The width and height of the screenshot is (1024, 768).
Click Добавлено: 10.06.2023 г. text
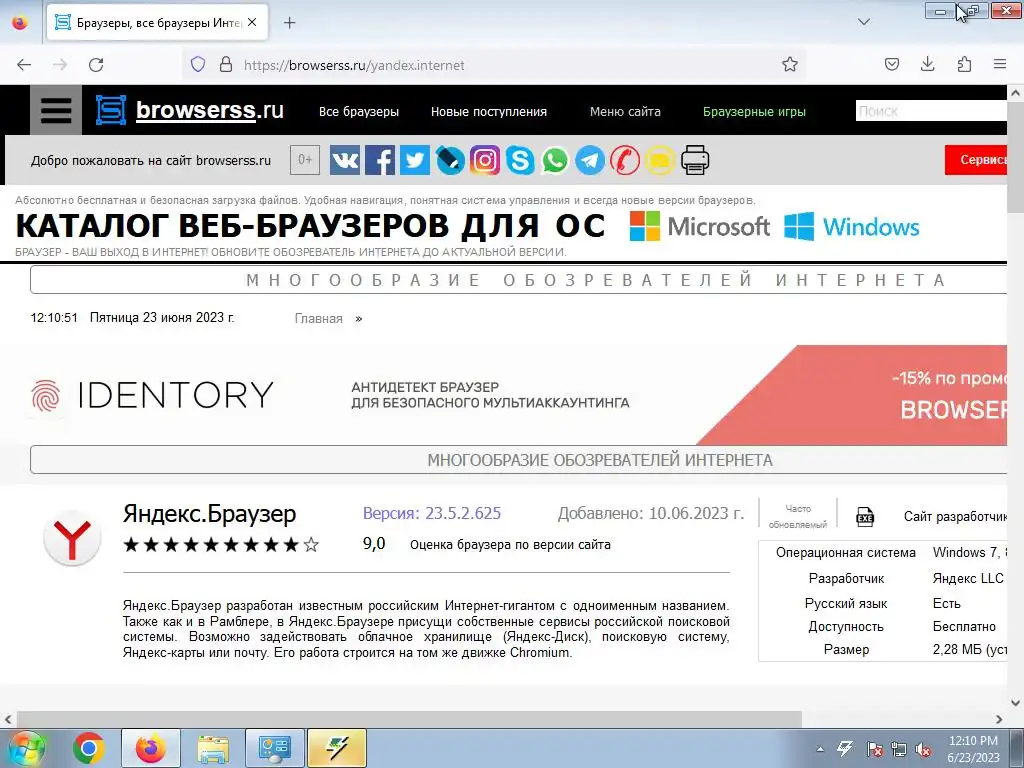[650, 513]
